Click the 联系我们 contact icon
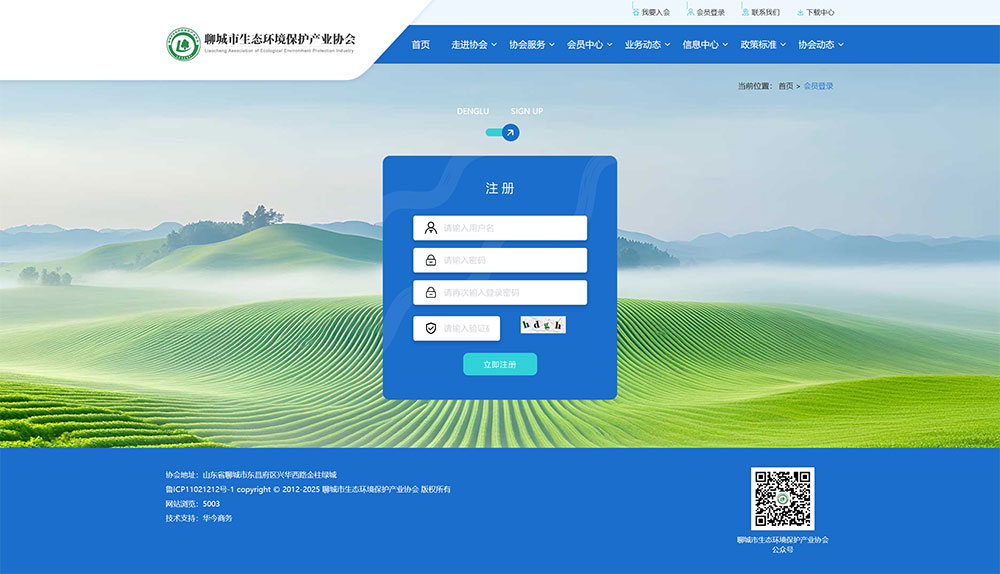This screenshot has height=574, width=1000. (x=745, y=12)
